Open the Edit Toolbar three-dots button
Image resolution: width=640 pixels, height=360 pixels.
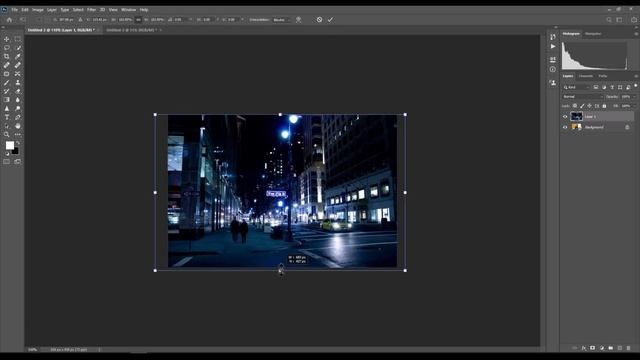[x=18, y=134]
